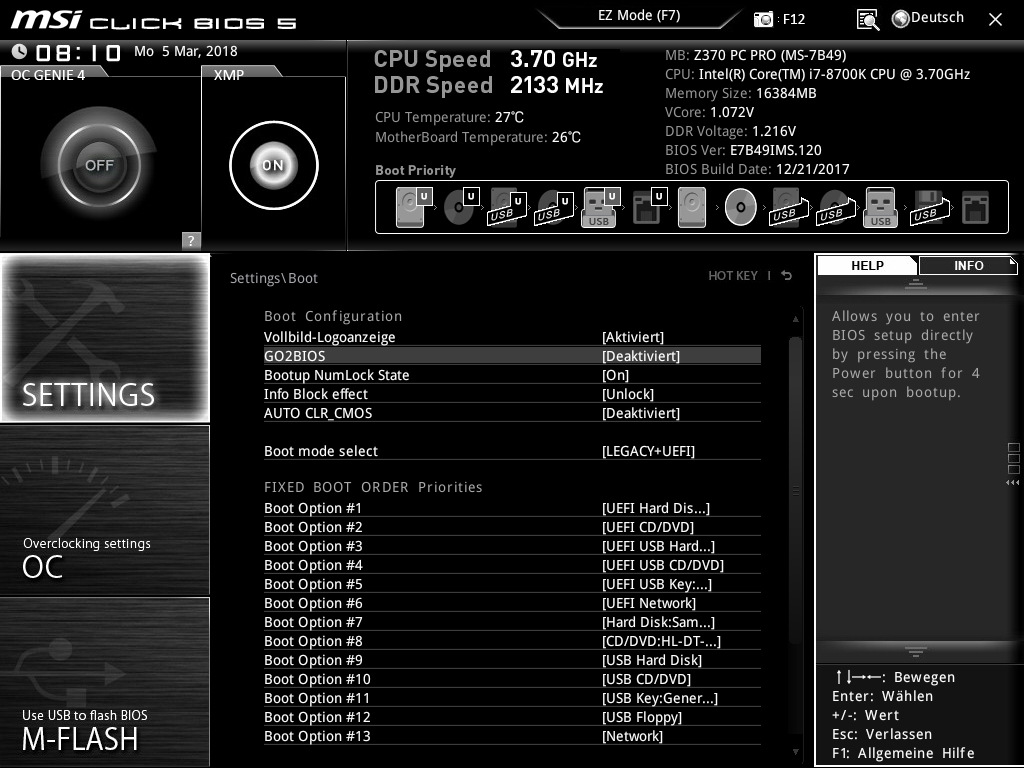Choose legacy USB key icon without U badge
This screenshot has width=1024, height=768.
[880, 207]
